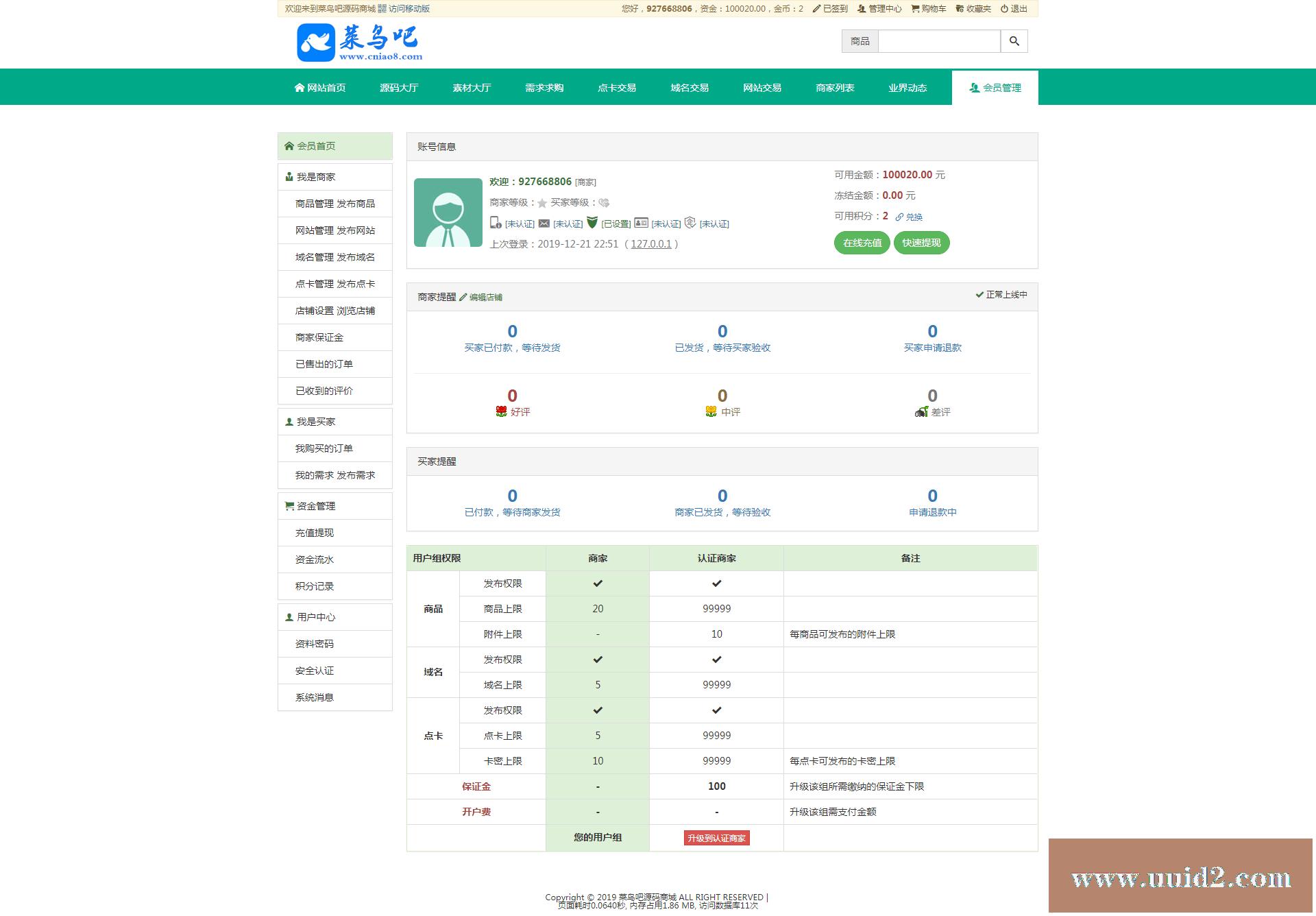The height and width of the screenshot is (916, 1316).
Task: Click the green shield security icon marked 已设置
Action: click(593, 222)
